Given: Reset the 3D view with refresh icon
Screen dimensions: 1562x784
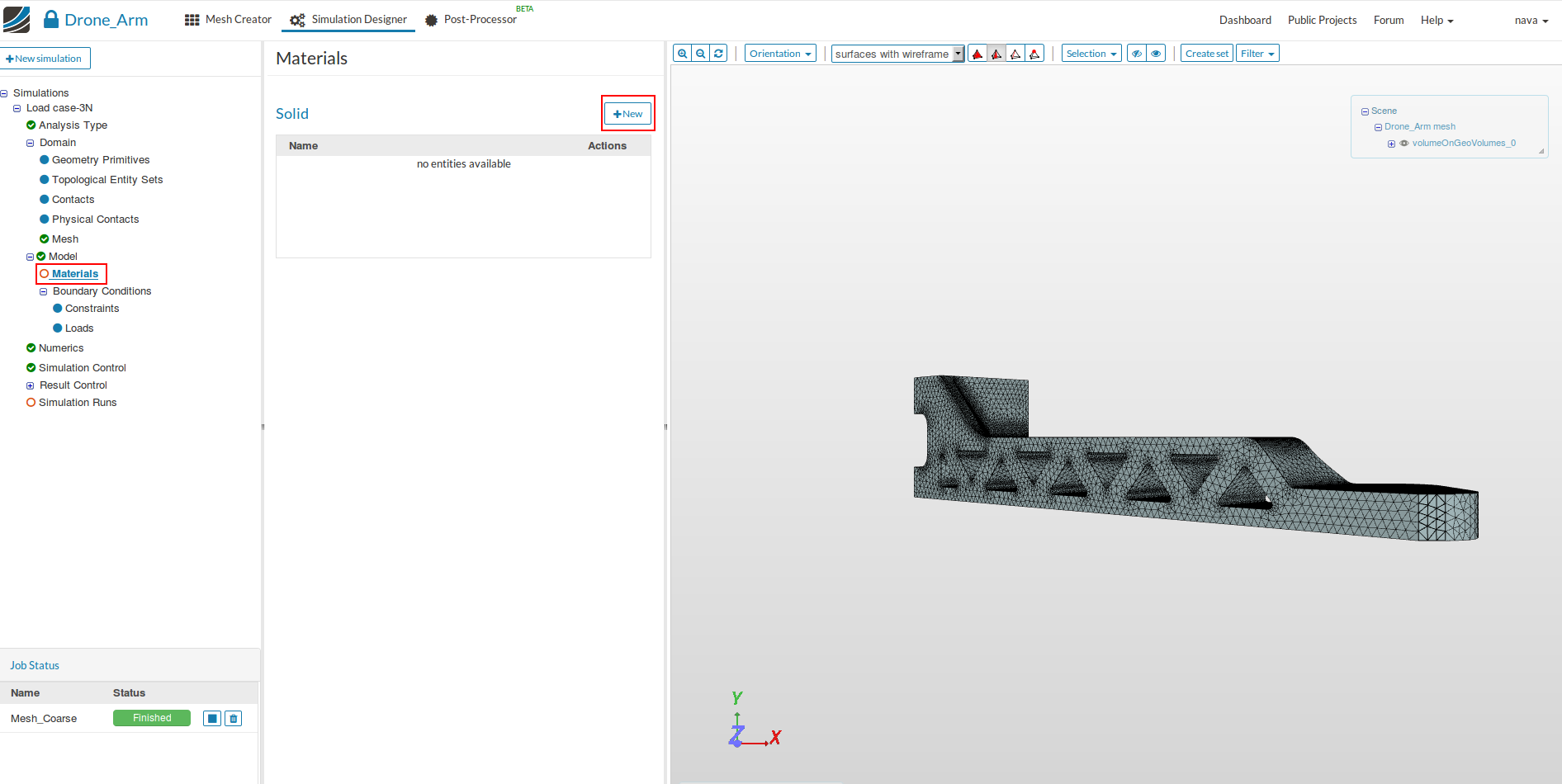Looking at the screenshot, I should coord(719,54).
